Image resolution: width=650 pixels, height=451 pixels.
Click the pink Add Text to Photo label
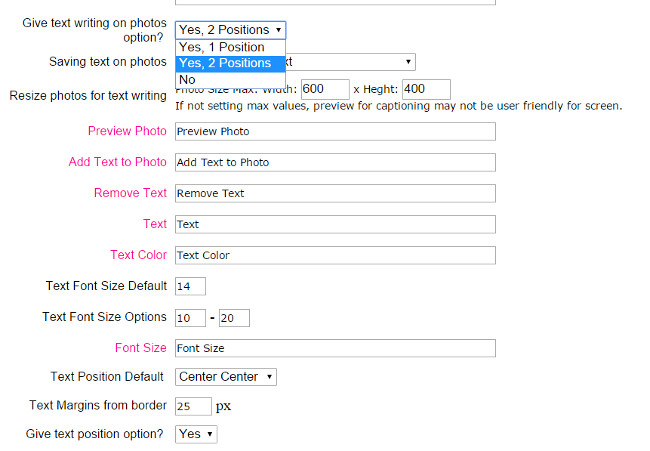click(117, 162)
